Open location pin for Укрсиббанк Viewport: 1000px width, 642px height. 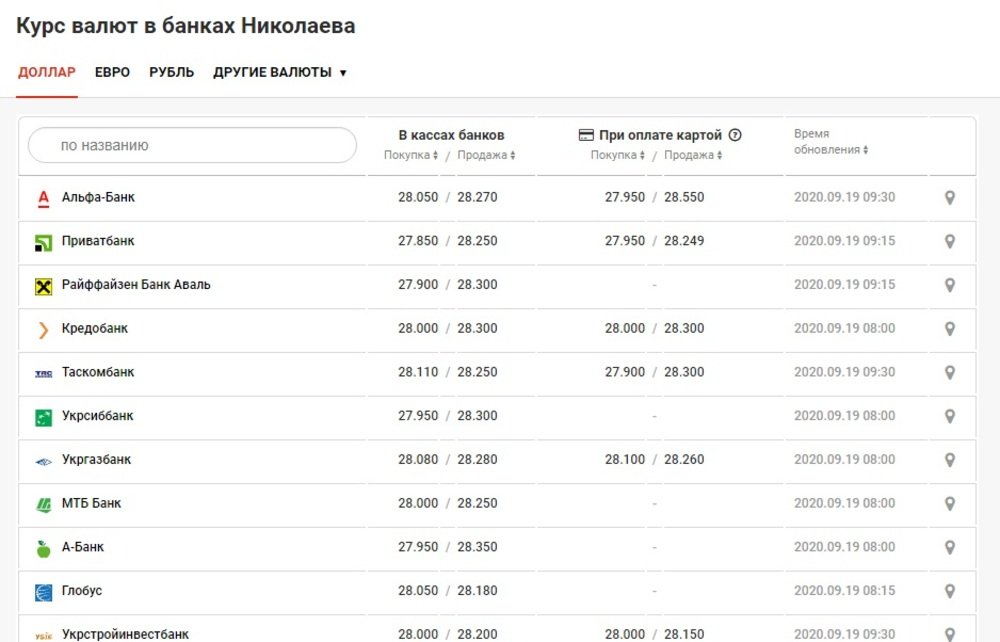click(950, 416)
